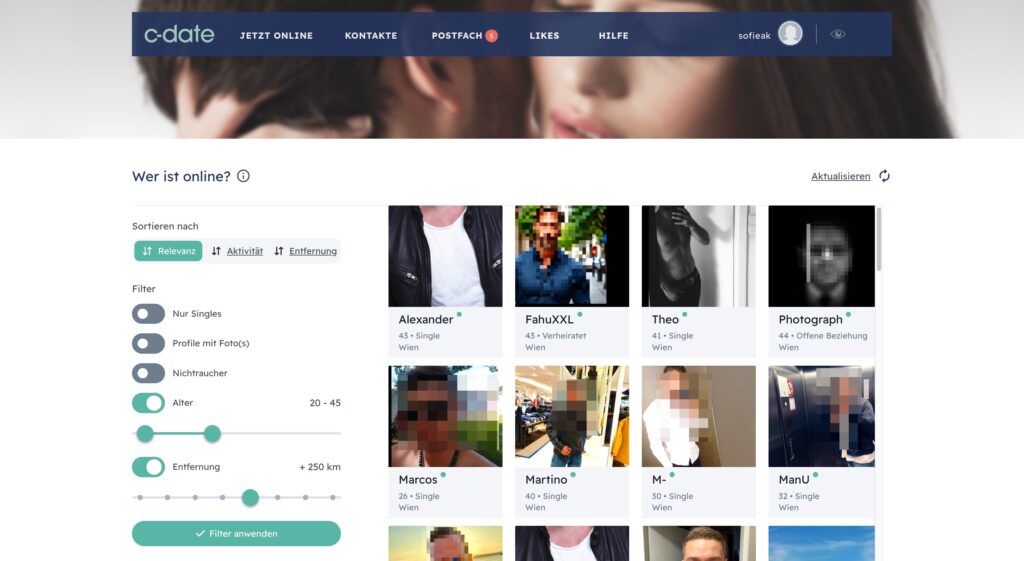The width and height of the screenshot is (1024, 561).
Task: Go to Kontakte
Action: tap(371, 36)
